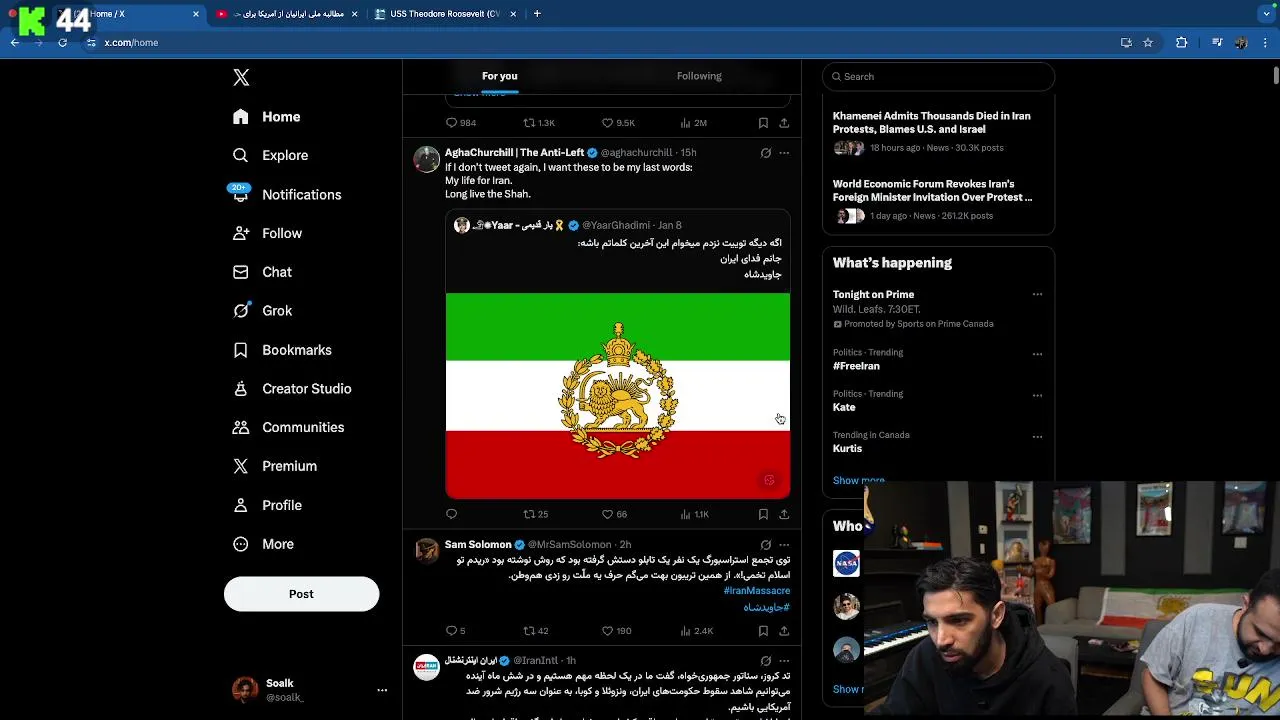This screenshot has height=720, width=1280.
Task: Switch to the Following tab
Action: (699, 76)
